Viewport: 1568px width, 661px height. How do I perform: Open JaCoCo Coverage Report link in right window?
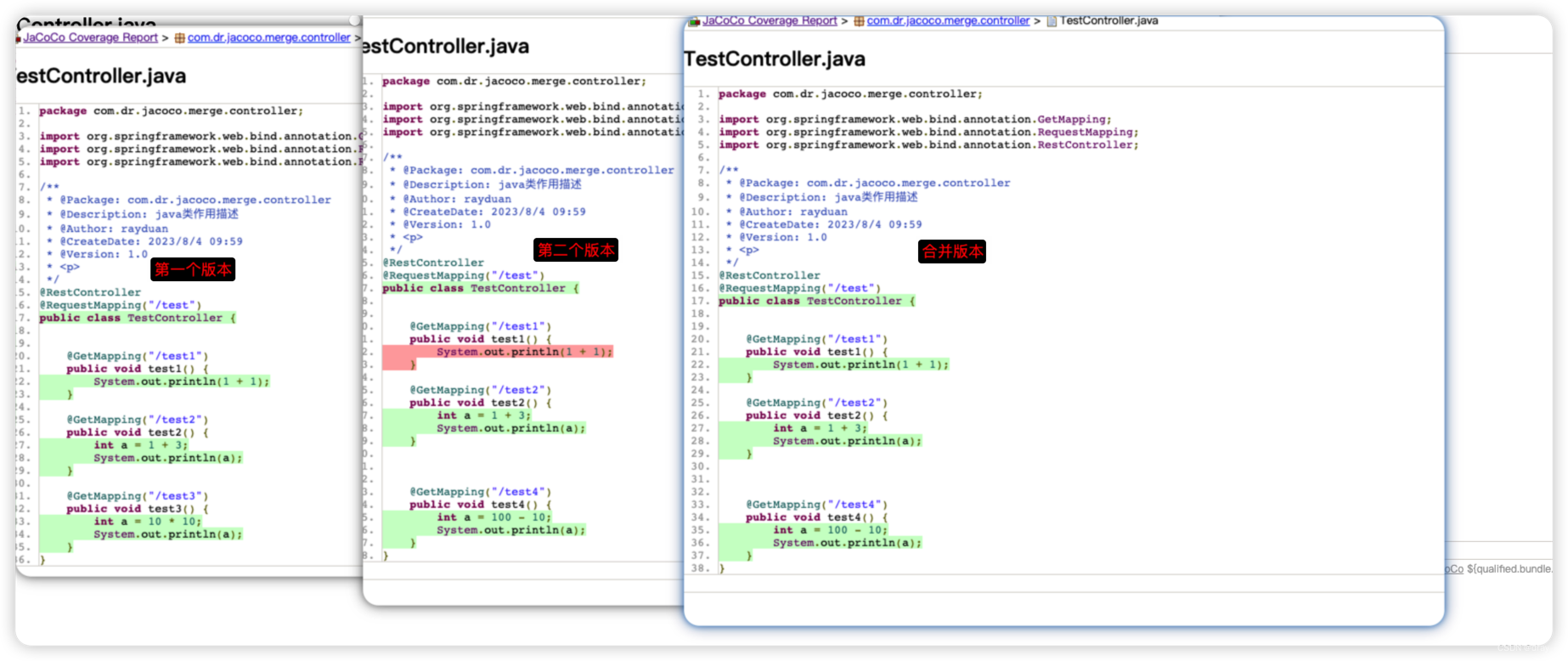point(770,20)
